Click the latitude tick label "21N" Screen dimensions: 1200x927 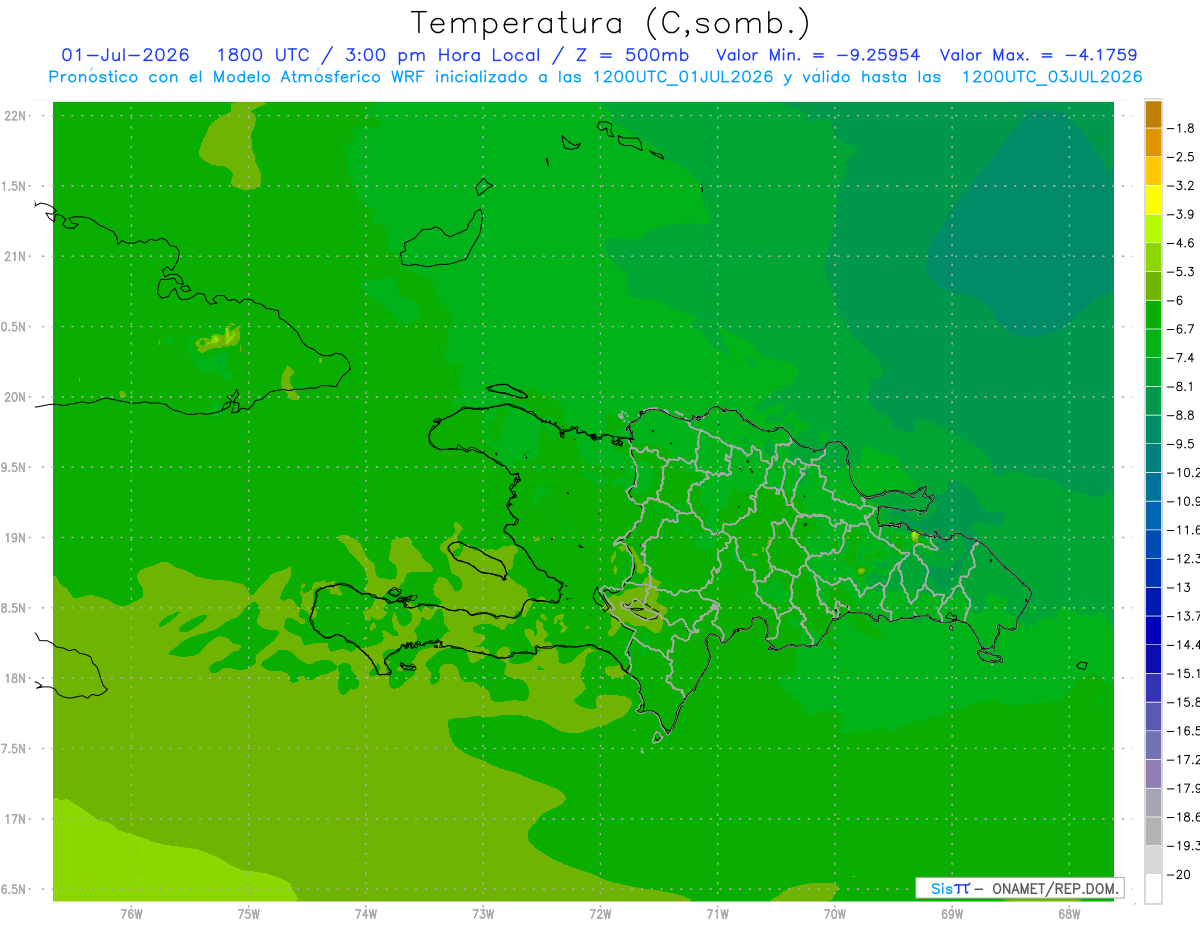point(15,256)
